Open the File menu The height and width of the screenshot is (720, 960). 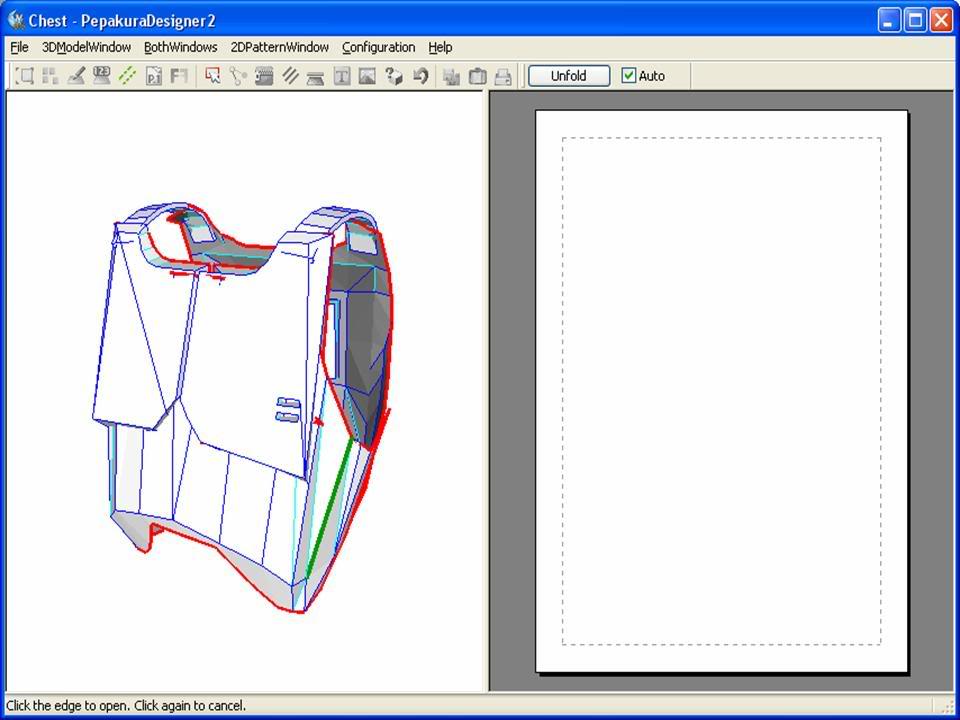pyautogui.click(x=20, y=47)
